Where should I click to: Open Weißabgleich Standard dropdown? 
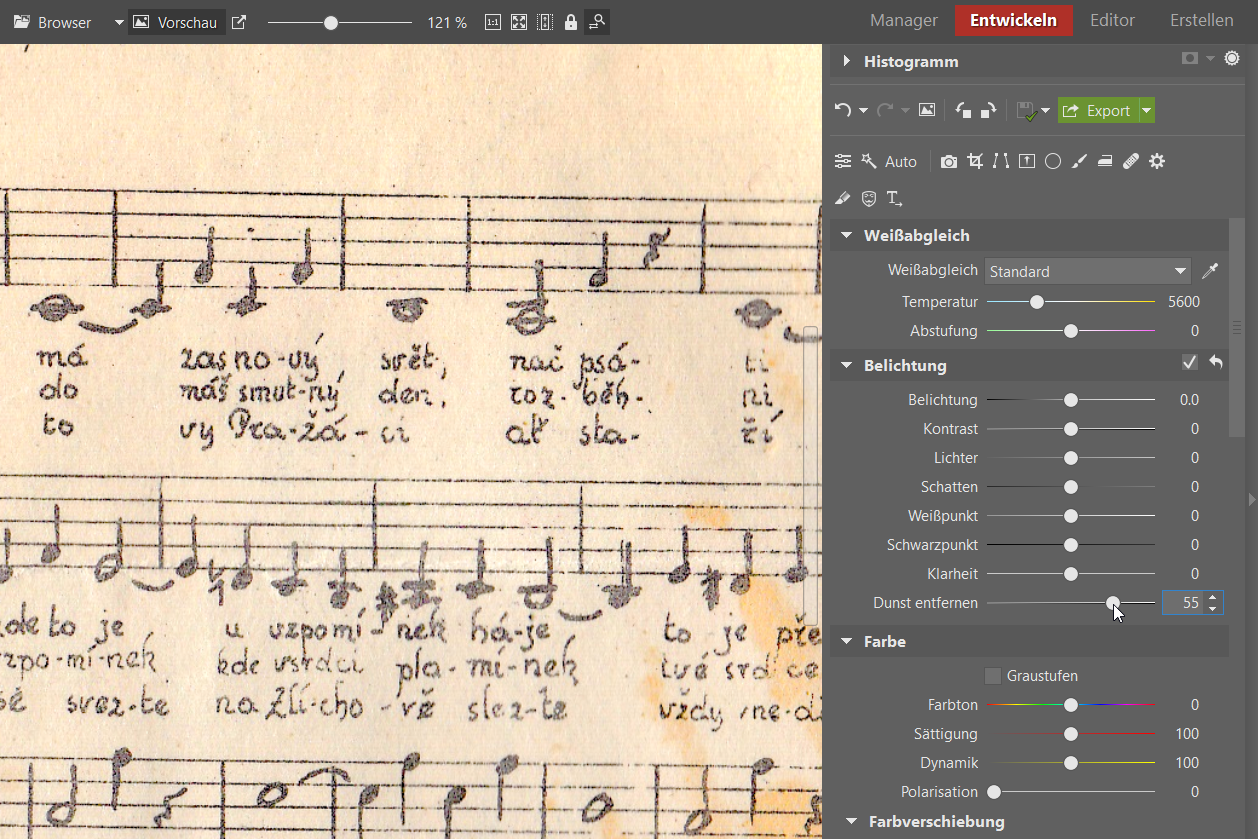(x=1088, y=271)
